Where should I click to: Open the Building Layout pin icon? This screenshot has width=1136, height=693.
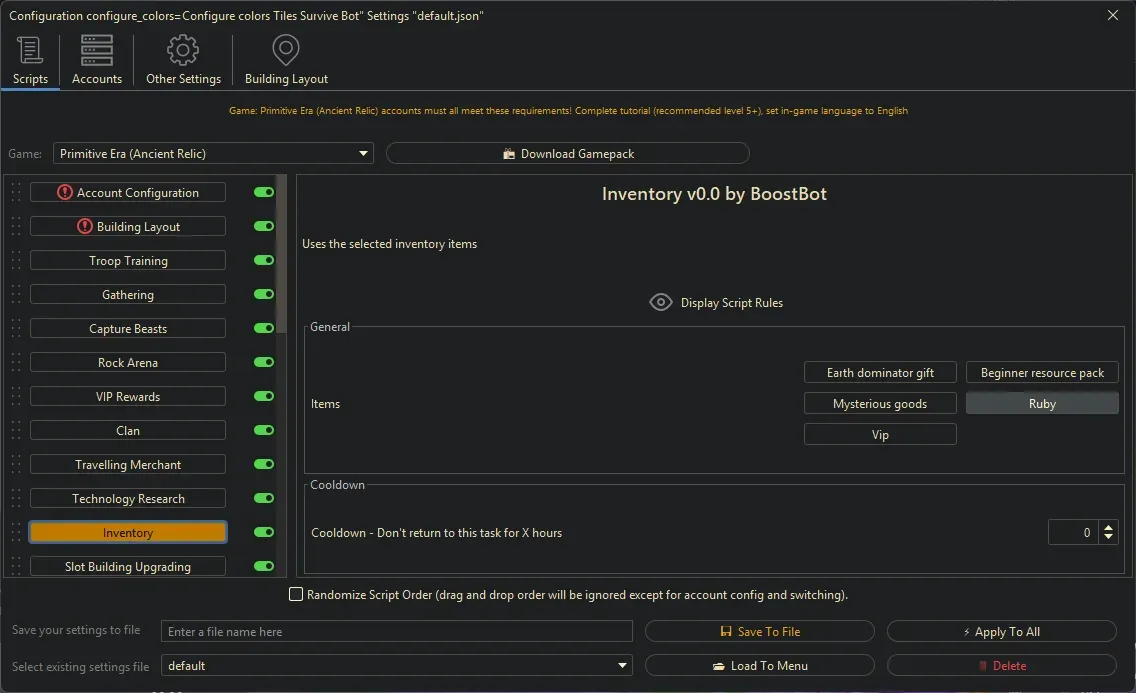(285, 48)
